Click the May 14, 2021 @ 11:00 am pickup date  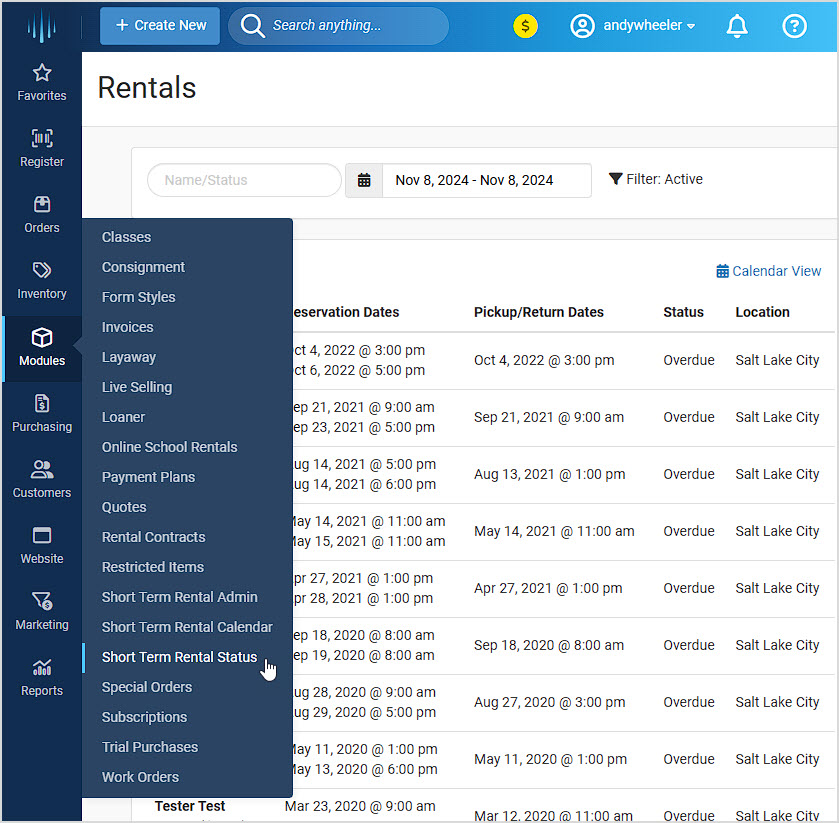(554, 531)
